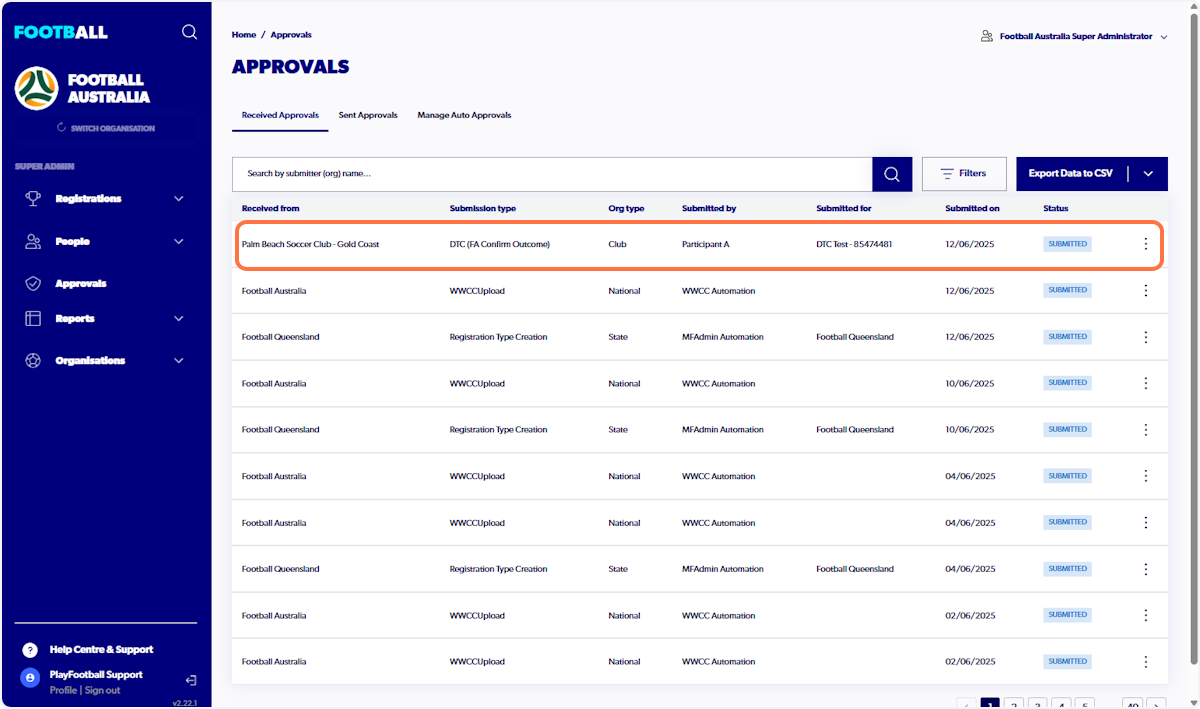Click the Organisations ball icon
The image size is (1200, 709).
click(33, 360)
